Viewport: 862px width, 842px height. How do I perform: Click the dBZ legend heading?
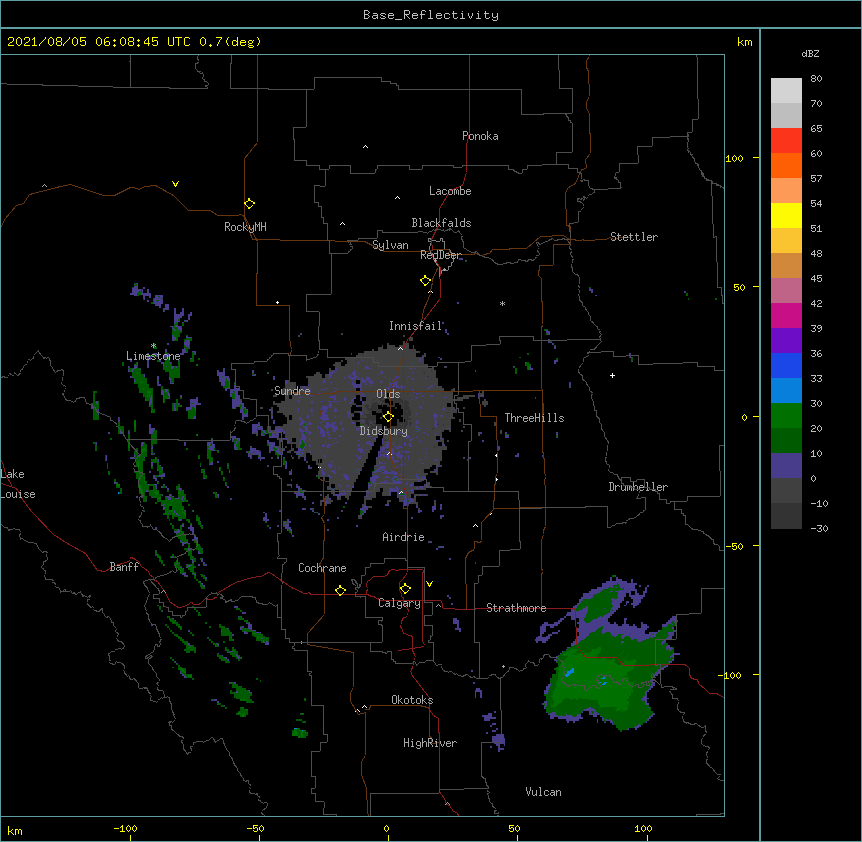coord(810,53)
